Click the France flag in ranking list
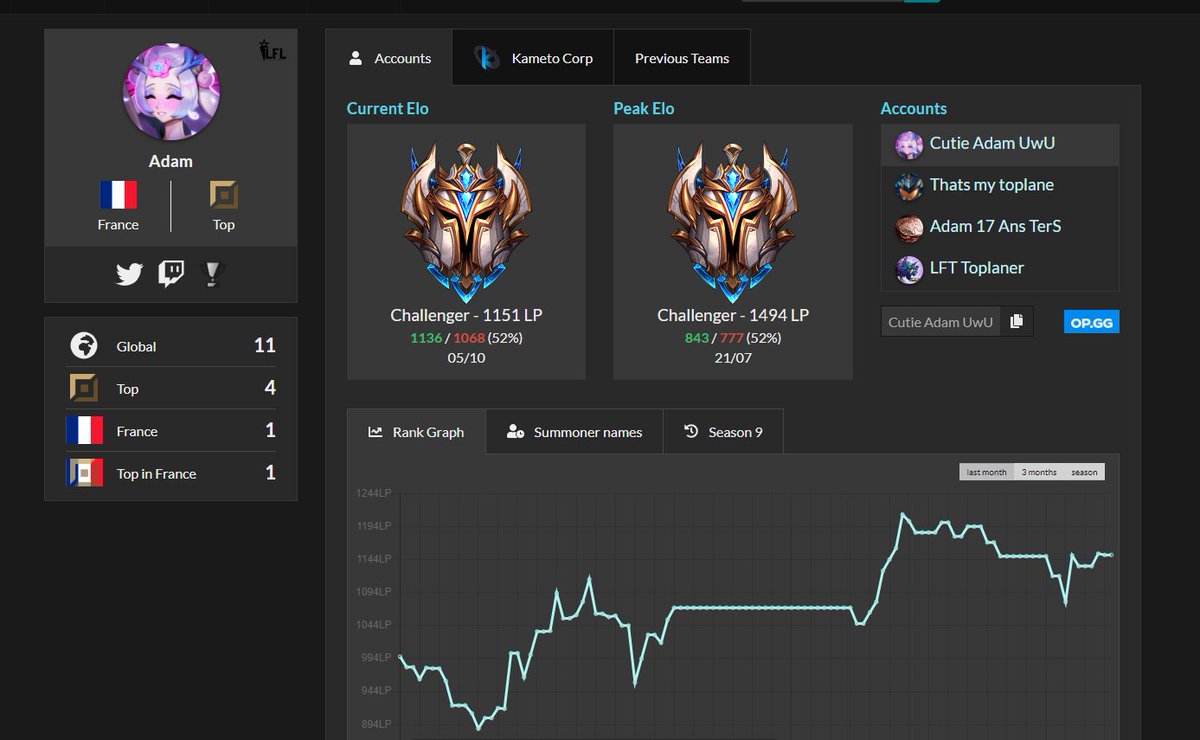This screenshot has height=740, width=1200. pyautogui.click(x=83, y=429)
